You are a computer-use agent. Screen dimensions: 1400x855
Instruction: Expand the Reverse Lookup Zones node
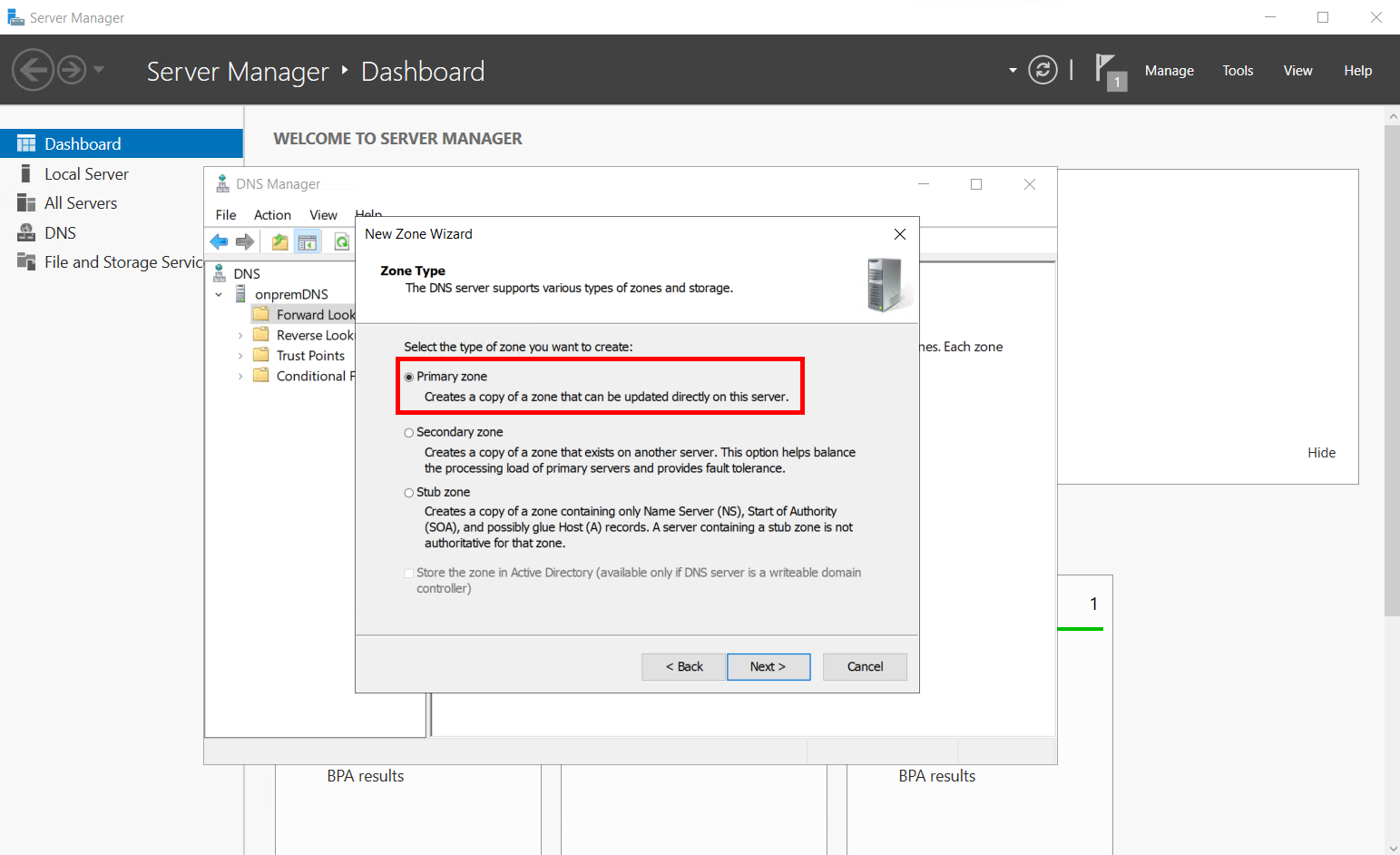(240, 336)
